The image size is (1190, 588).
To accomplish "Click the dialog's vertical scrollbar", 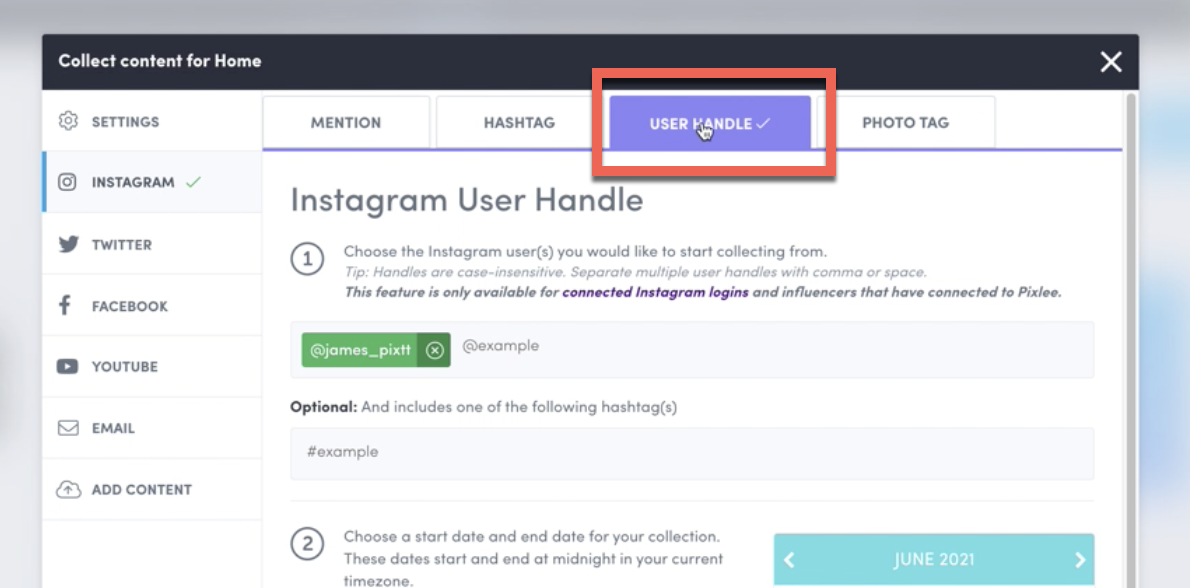I will pos(1131,300).
